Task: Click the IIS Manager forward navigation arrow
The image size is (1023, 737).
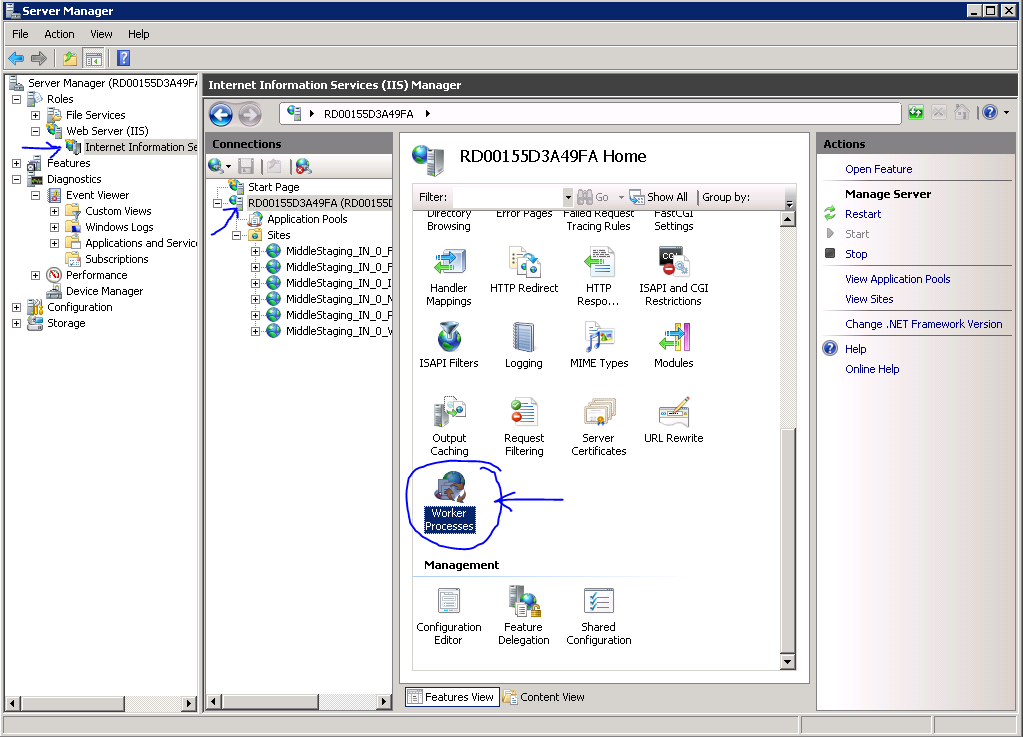Action: point(249,115)
